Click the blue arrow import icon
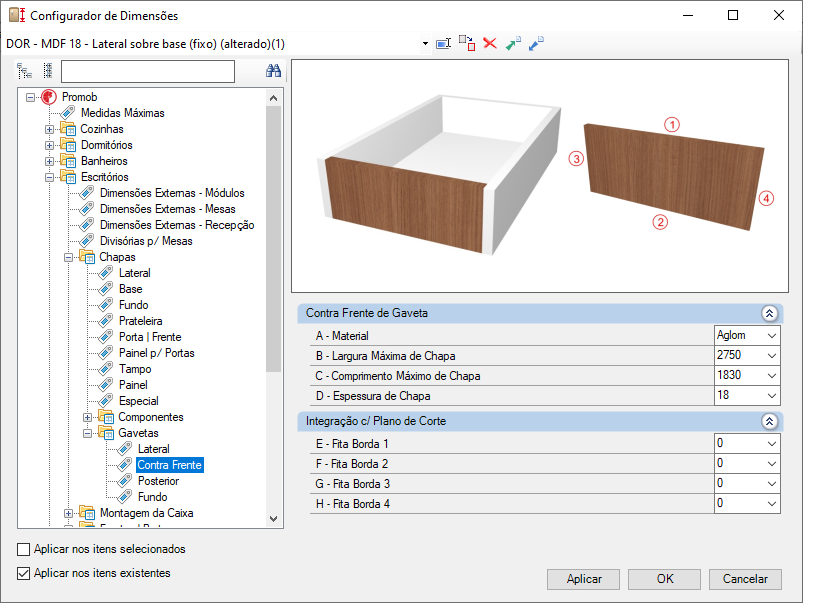Screen dimensions: 814x611 [x=536, y=44]
